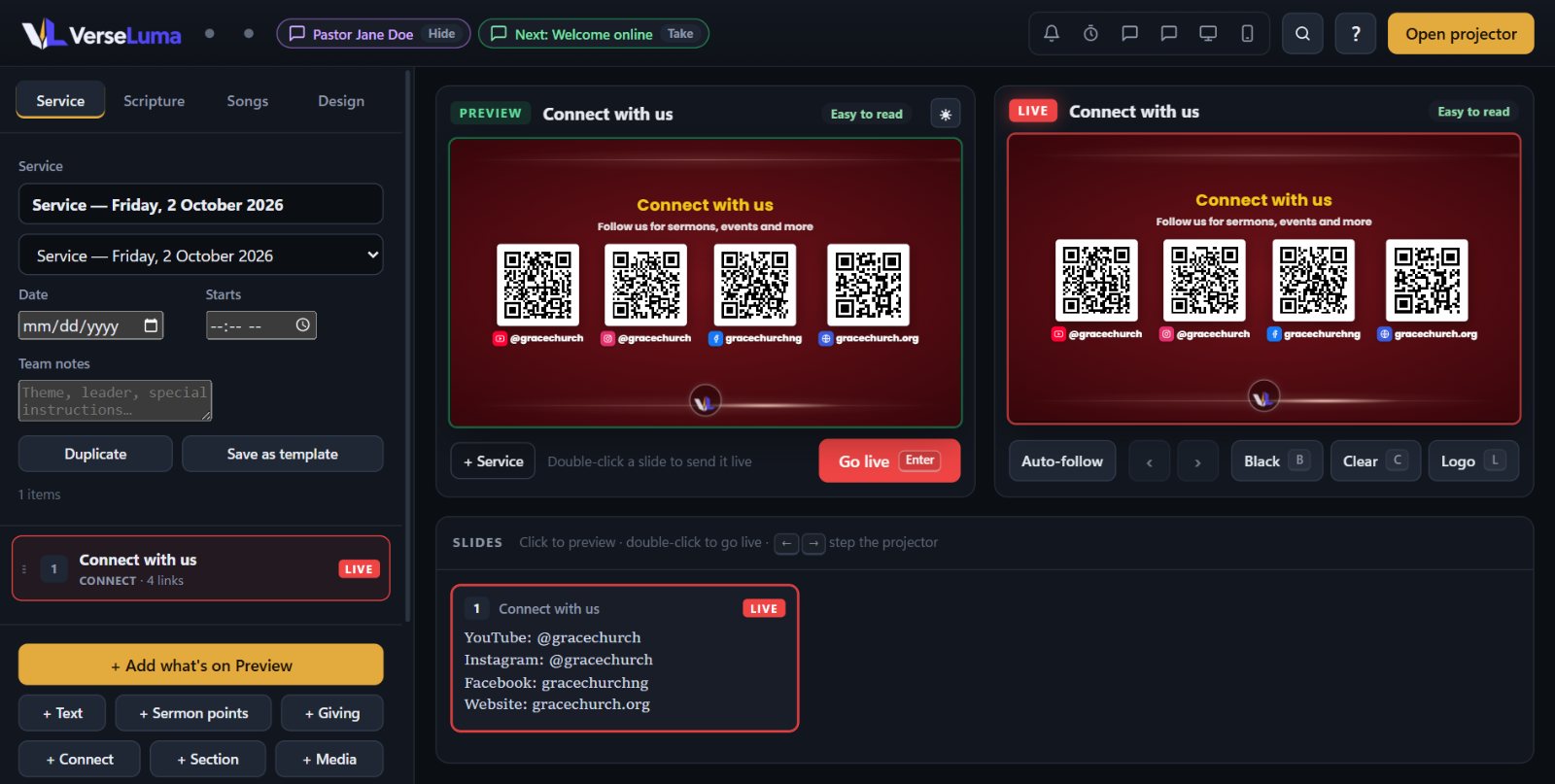The image size is (1555, 784).
Task: Click the + Service button under Preview
Action: pyautogui.click(x=493, y=461)
